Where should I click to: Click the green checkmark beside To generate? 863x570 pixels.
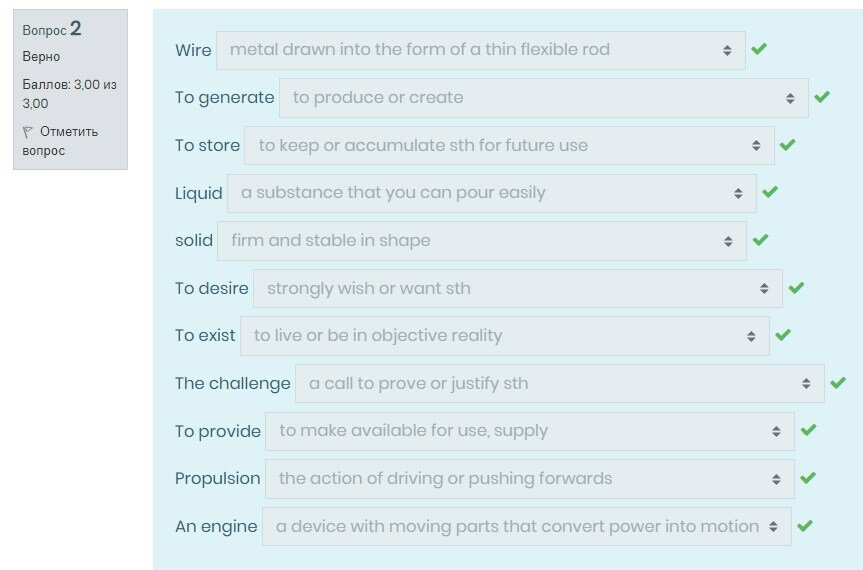pyautogui.click(x=822, y=97)
